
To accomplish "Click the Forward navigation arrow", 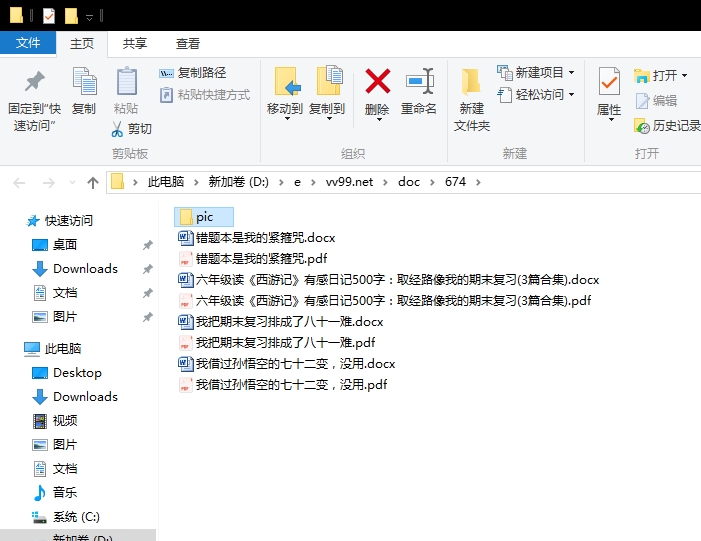I will 49,182.
